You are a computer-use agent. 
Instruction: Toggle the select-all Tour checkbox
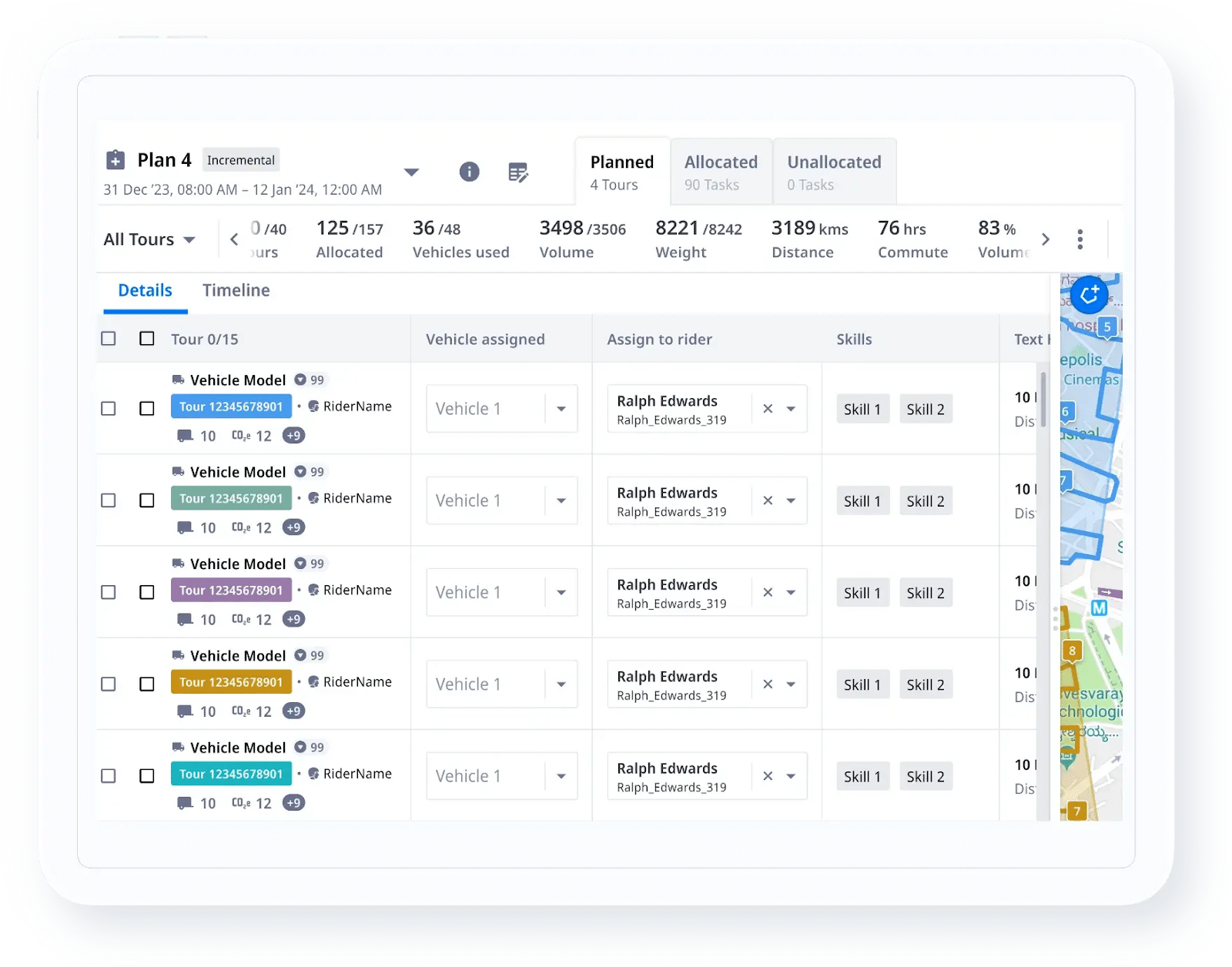(x=146, y=339)
